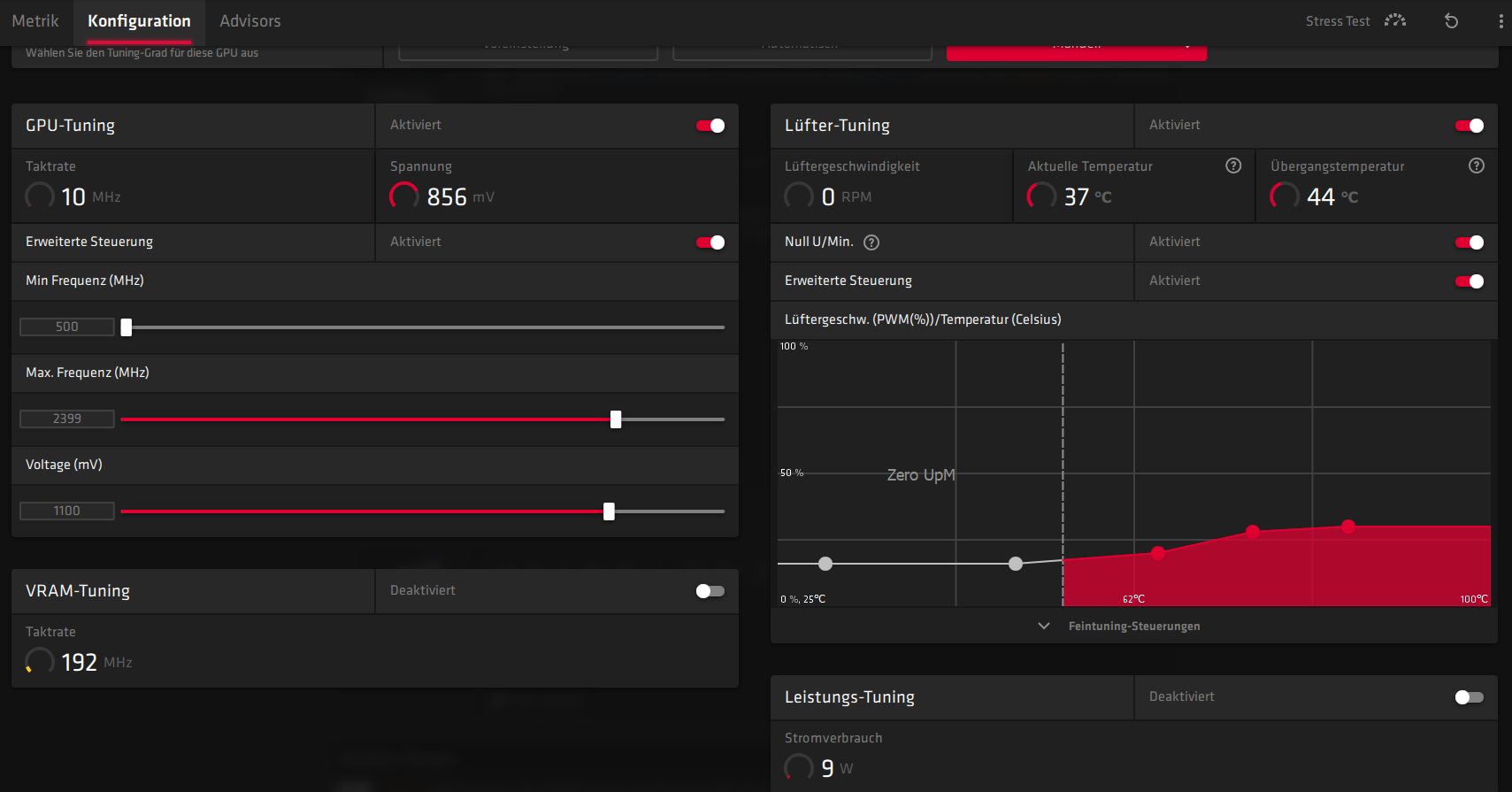Screen dimensions: 1512x792
Task: Click the GPU-Tuning heading
Action: click(x=70, y=126)
